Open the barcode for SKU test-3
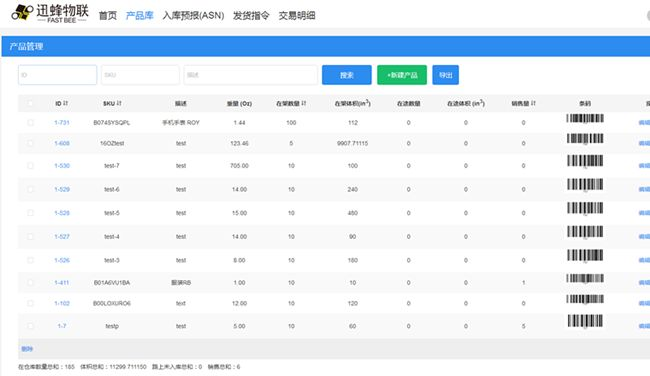The height and width of the screenshot is (376, 650). point(585,256)
